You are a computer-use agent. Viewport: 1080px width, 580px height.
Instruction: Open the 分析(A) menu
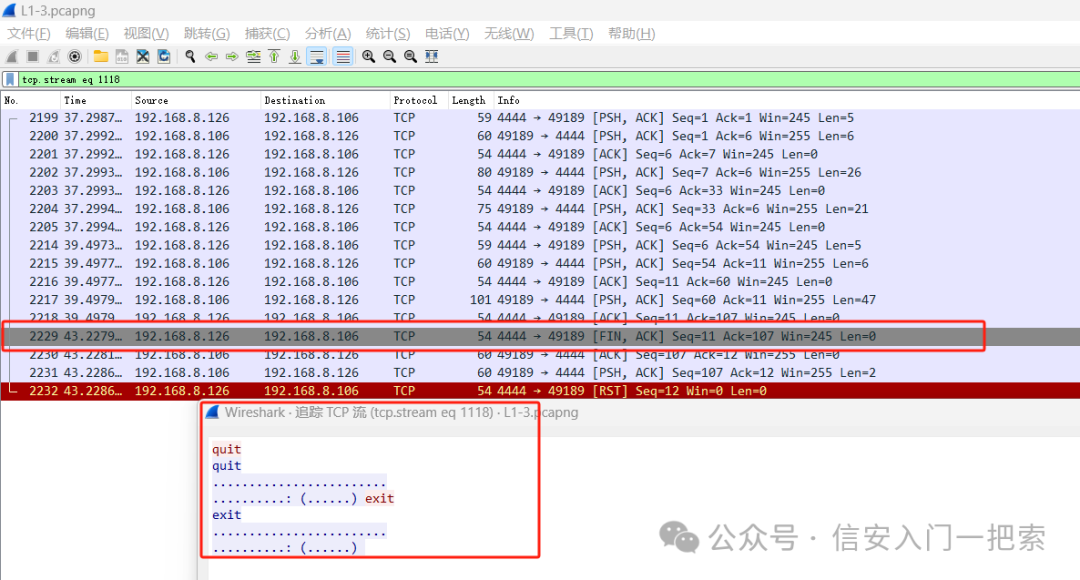point(328,33)
